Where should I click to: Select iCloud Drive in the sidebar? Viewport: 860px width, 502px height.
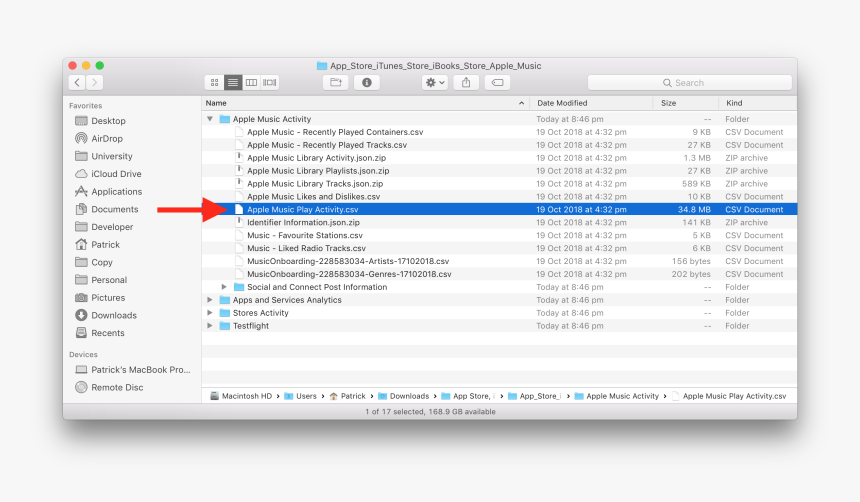point(116,174)
